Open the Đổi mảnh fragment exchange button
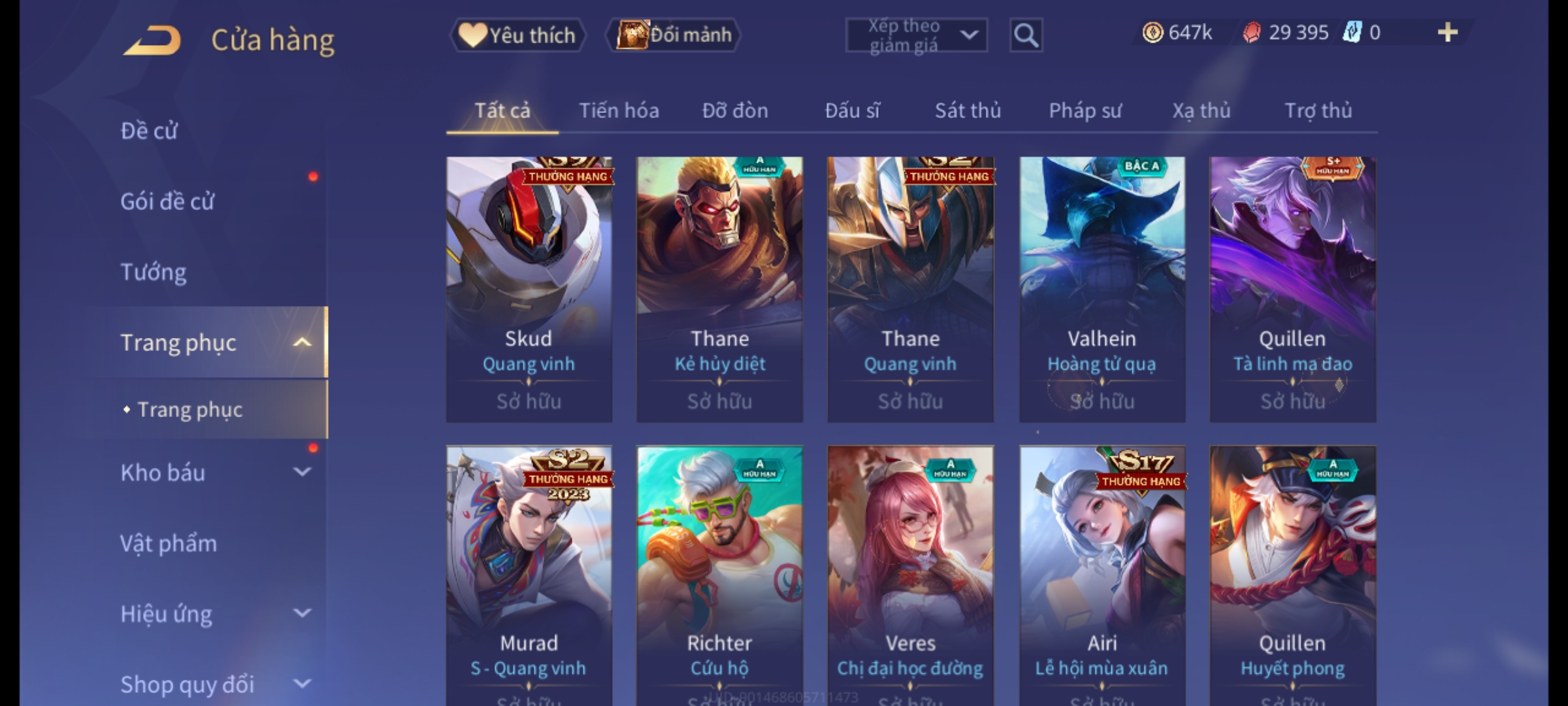The height and width of the screenshot is (706, 1568). click(674, 35)
